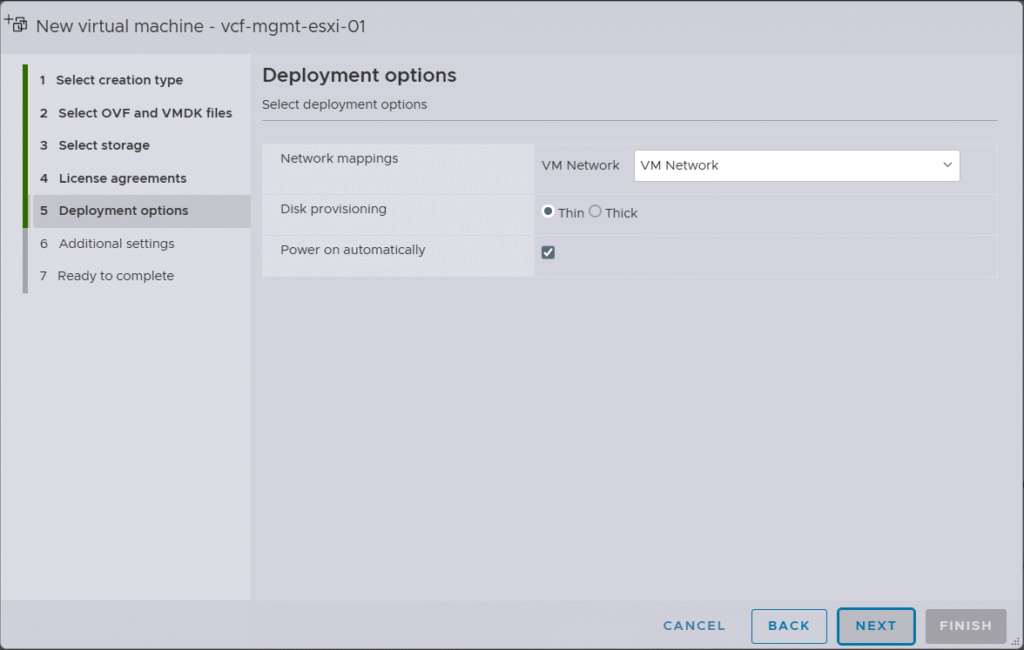Image resolution: width=1024 pixels, height=650 pixels.
Task: Return to step 4 License agreements
Action: (x=122, y=178)
